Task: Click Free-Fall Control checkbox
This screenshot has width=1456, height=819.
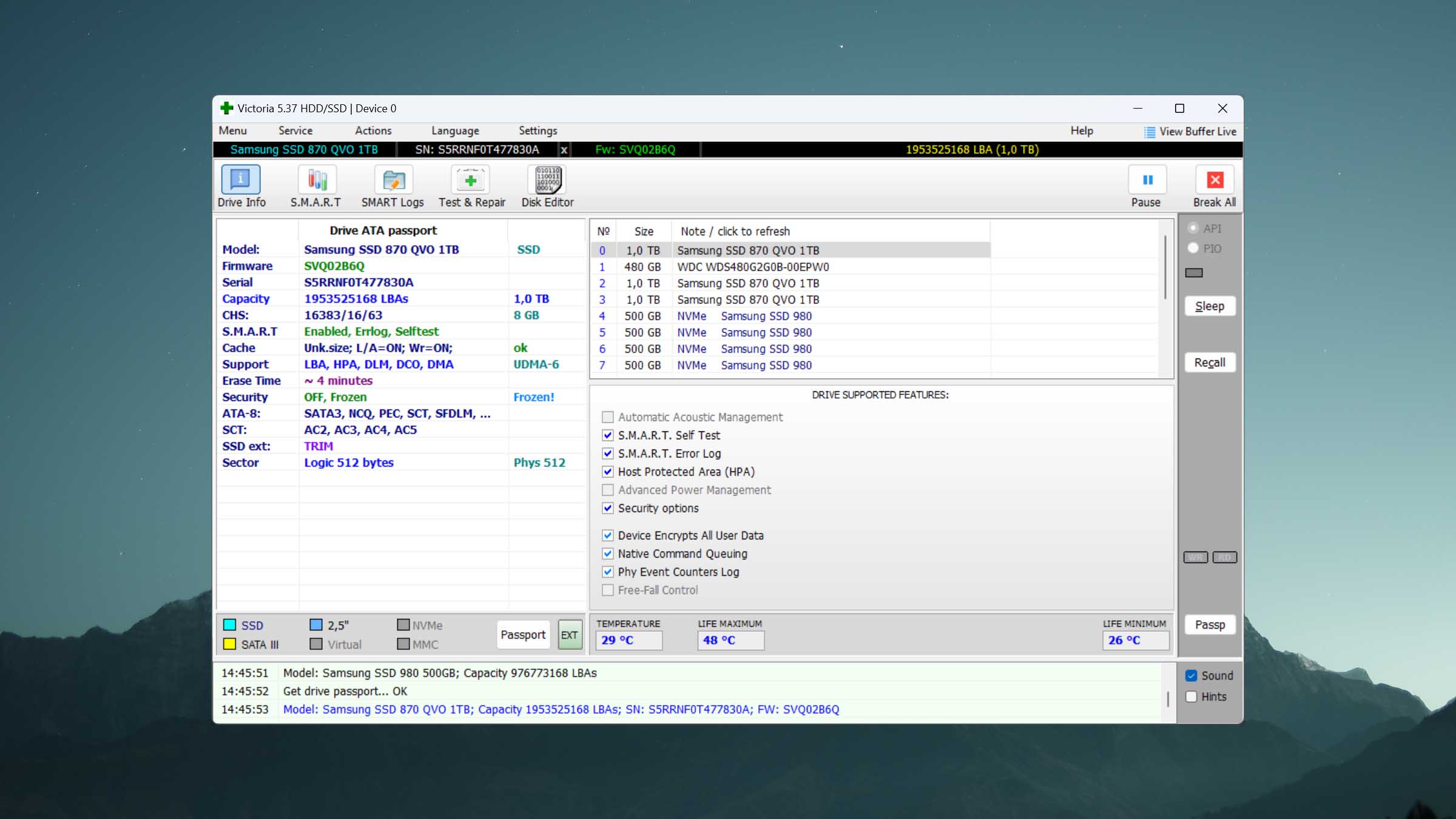Action: coord(607,590)
